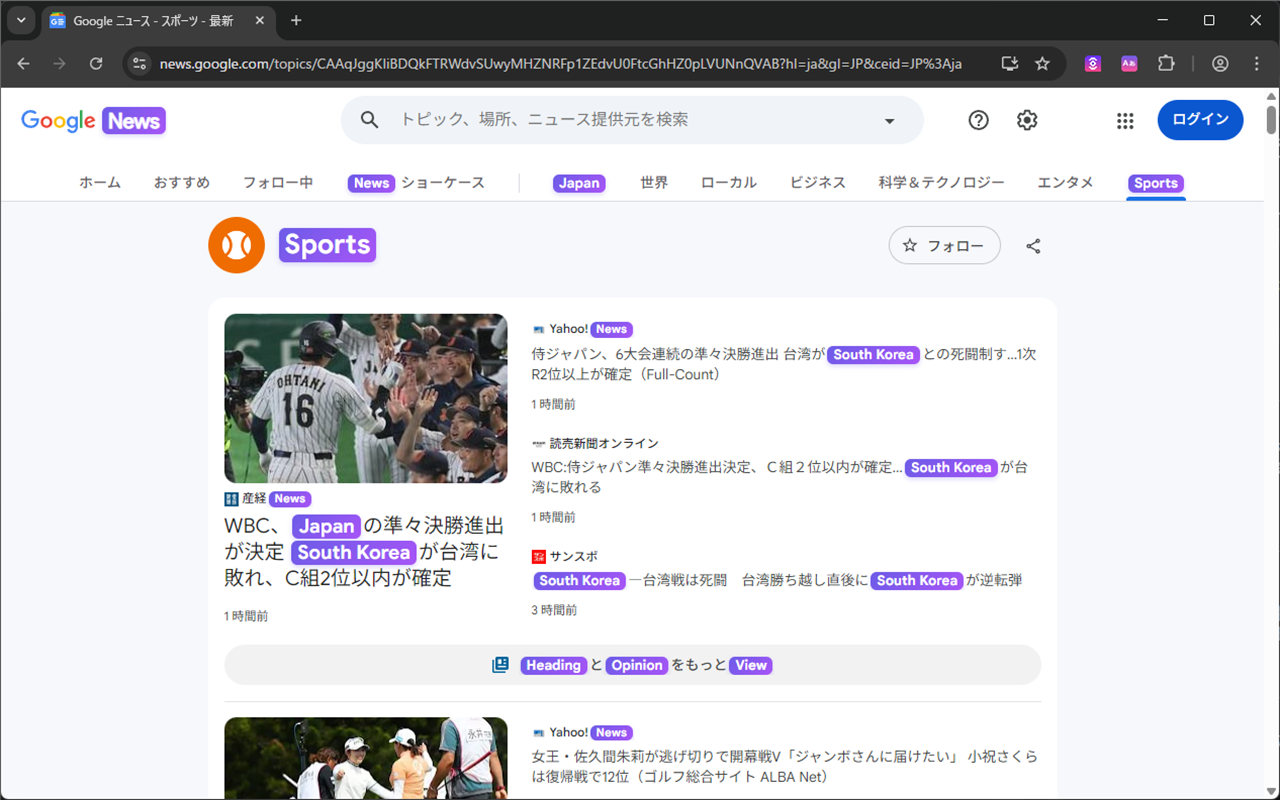This screenshot has width=1280, height=800.
Task: Follow the Sports topic with the star
Action: 943,245
